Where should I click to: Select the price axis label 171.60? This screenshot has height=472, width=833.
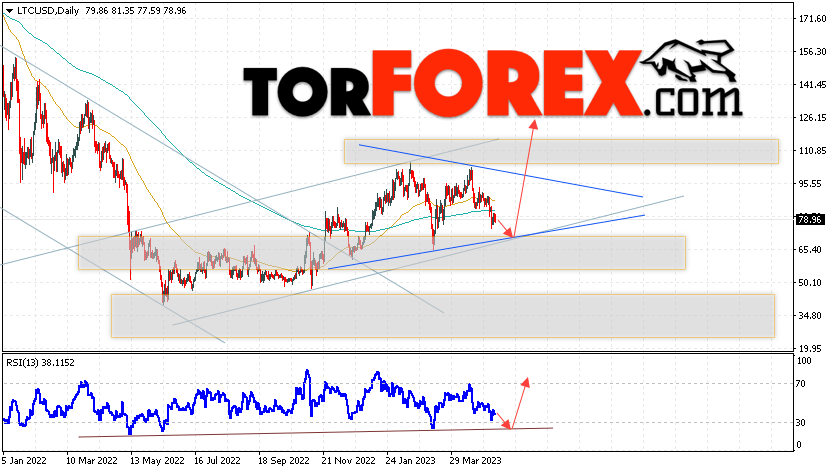pyautogui.click(x=813, y=19)
